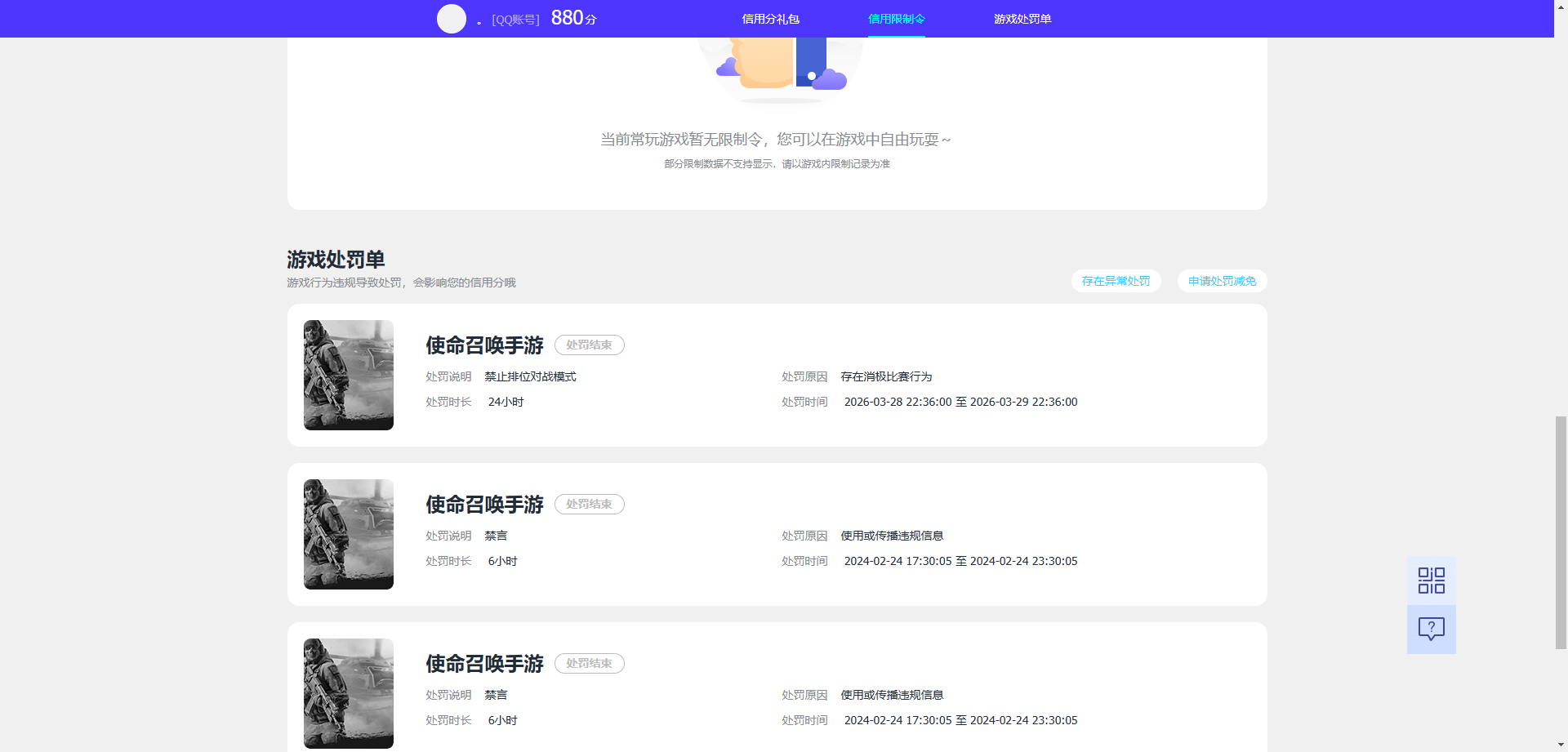Click the 部分限制数据不支持显示 hint text
The width and height of the screenshot is (1568, 752).
coord(777,164)
